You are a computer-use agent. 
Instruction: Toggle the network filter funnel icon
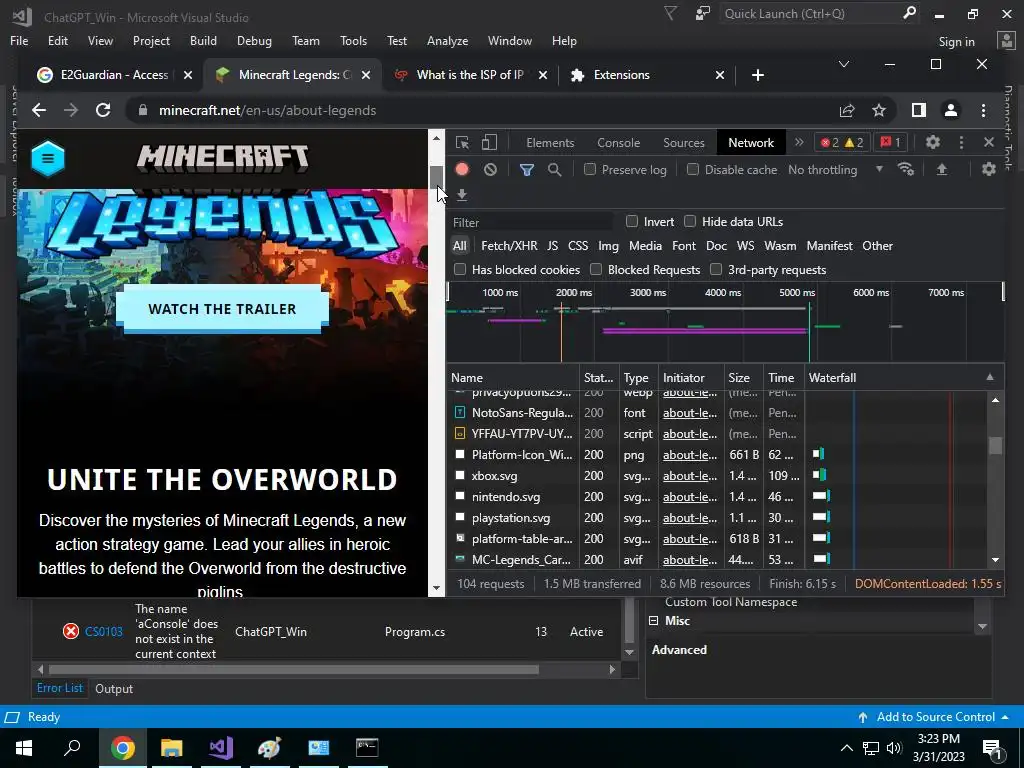526,170
